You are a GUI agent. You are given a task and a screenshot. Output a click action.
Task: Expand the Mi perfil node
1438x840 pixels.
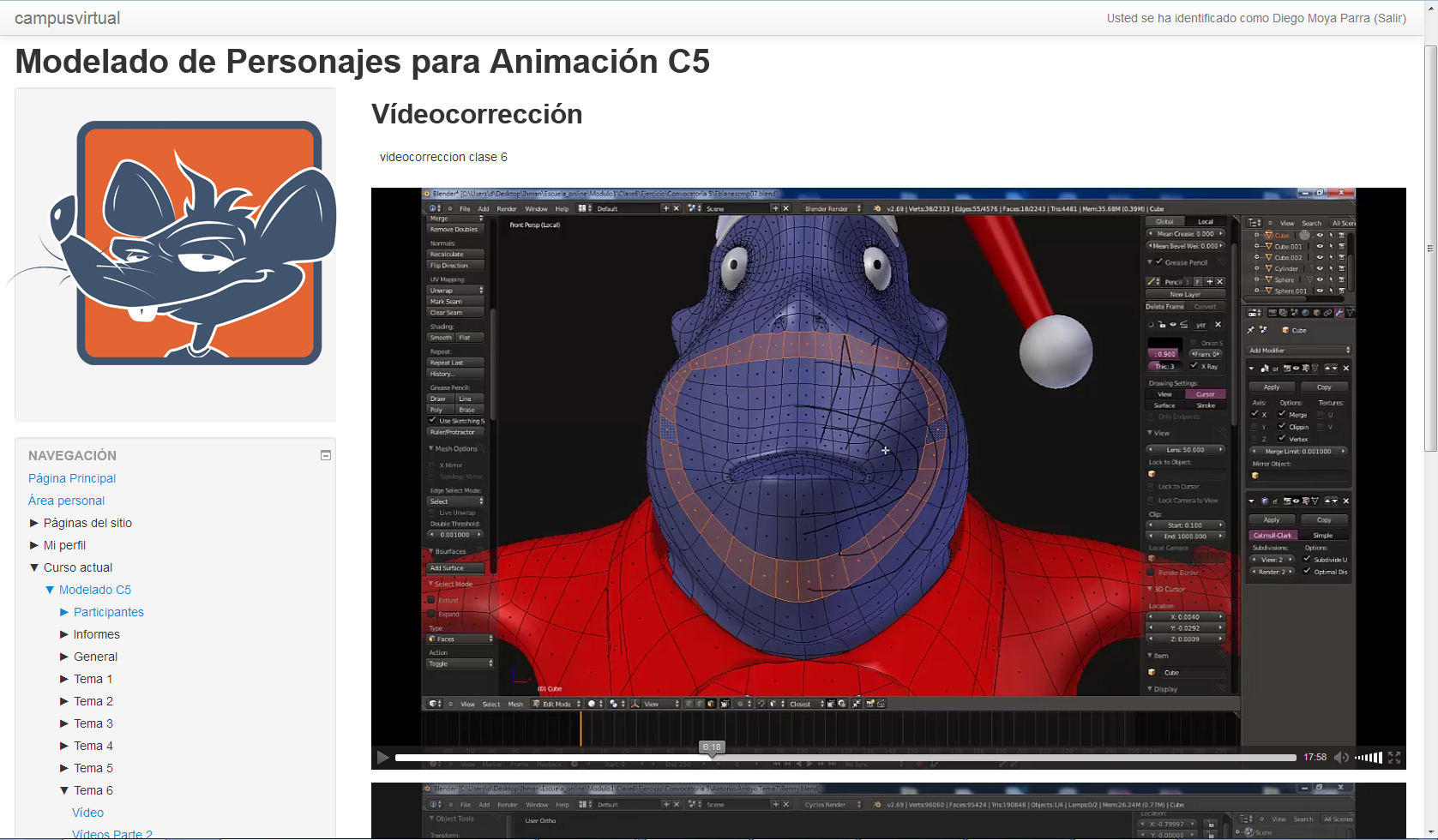pyautogui.click(x=34, y=545)
